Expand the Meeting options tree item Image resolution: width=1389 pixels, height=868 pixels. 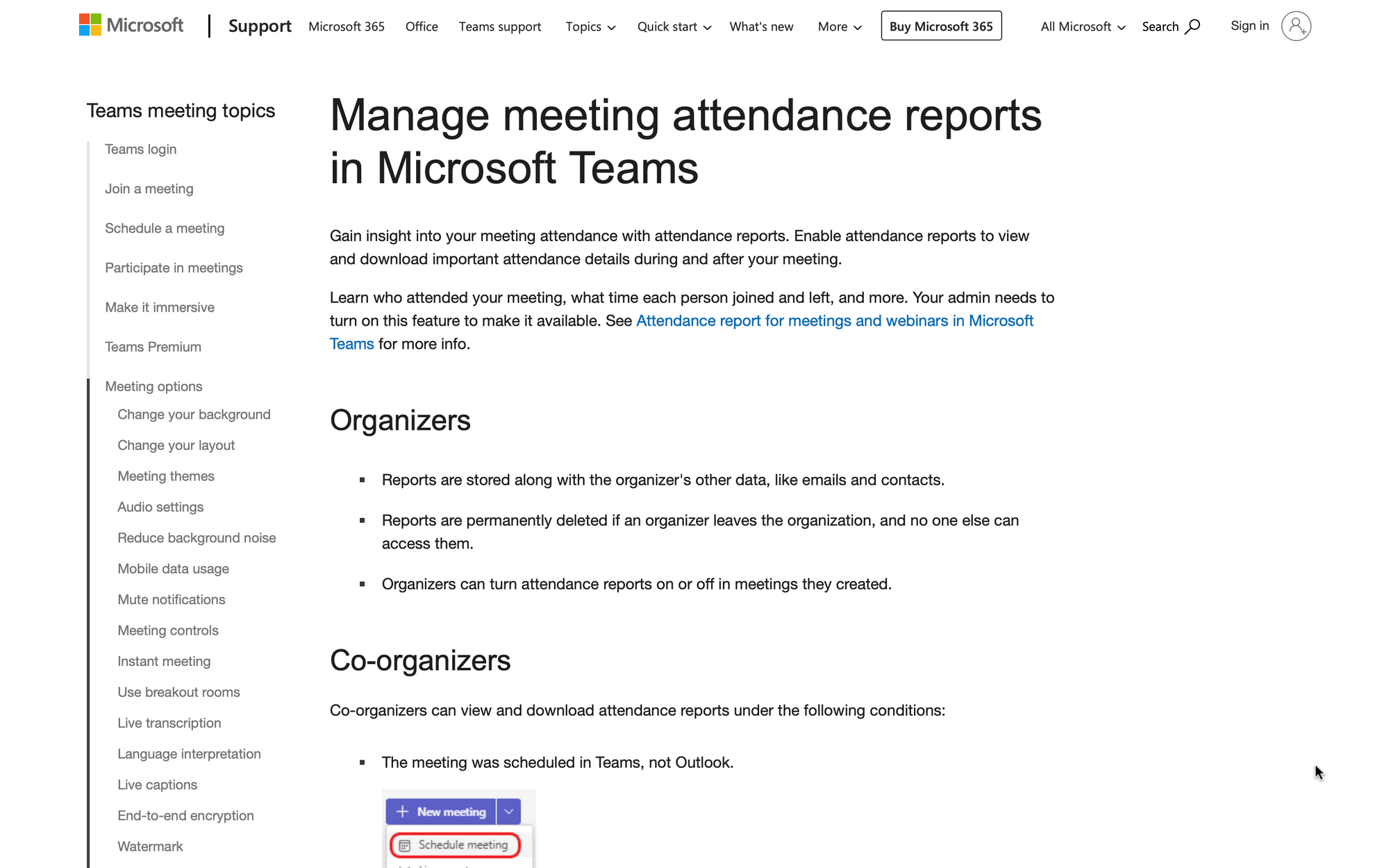pyautogui.click(x=153, y=385)
